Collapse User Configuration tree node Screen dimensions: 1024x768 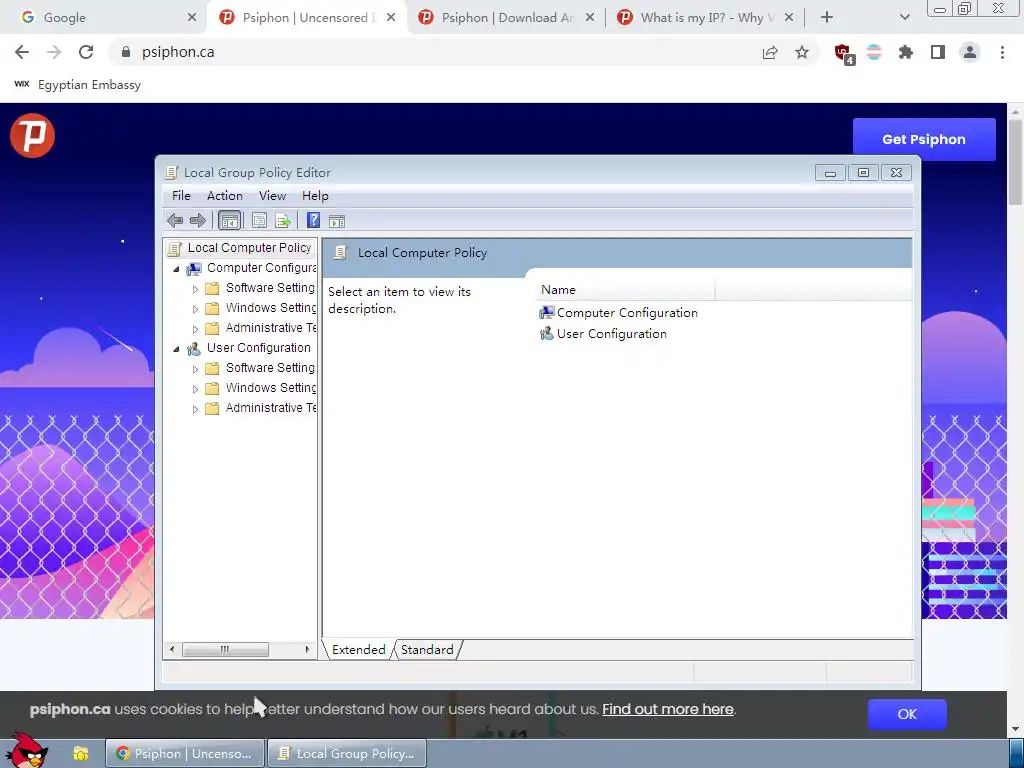pyautogui.click(x=176, y=349)
